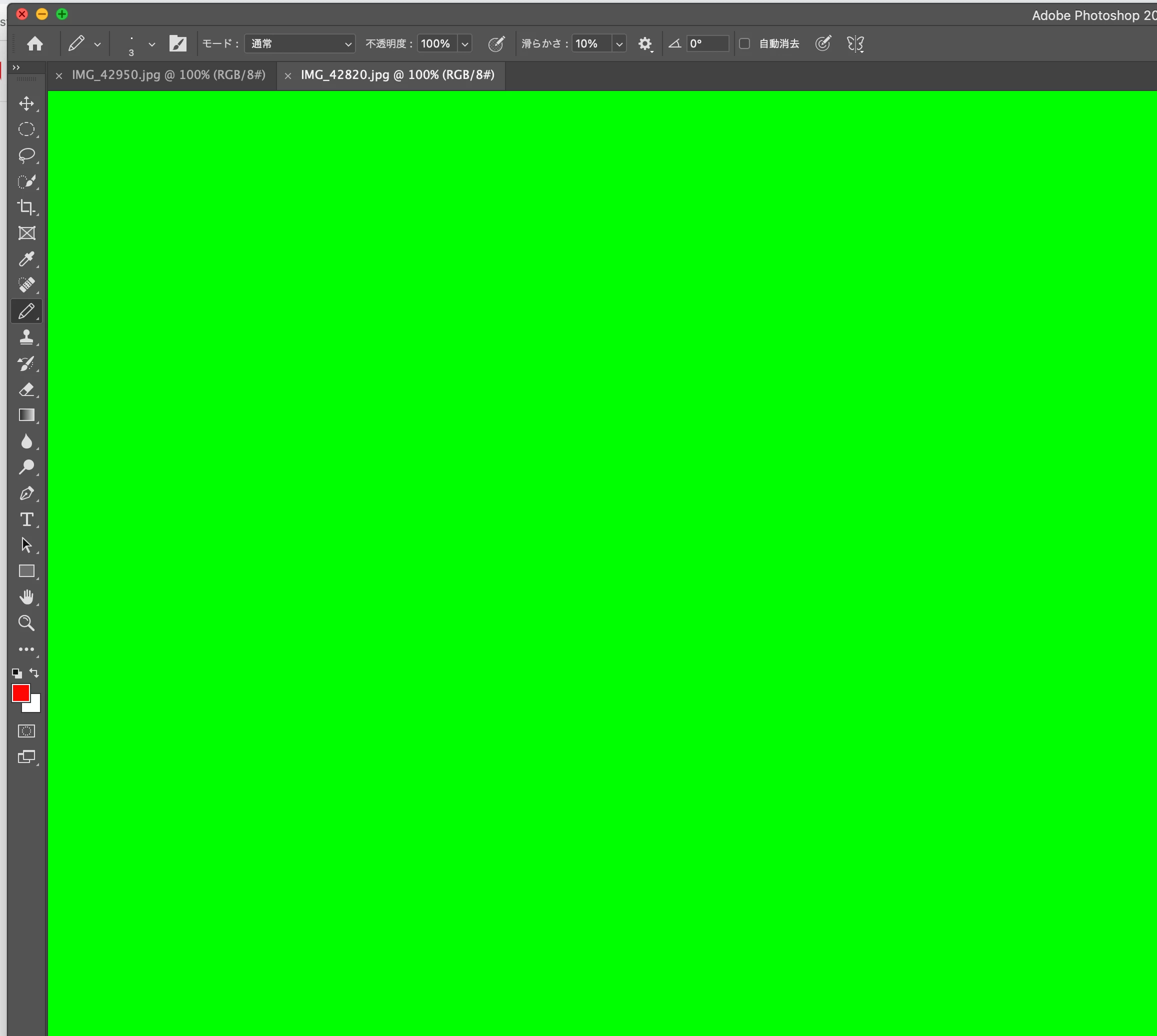The height and width of the screenshot is (1036, 1157).
Task: Select the Crop tool
Action: pos(26,207)
